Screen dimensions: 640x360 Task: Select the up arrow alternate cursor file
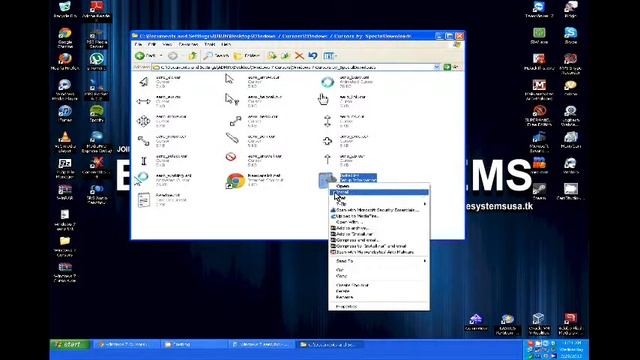coord(327,159)
